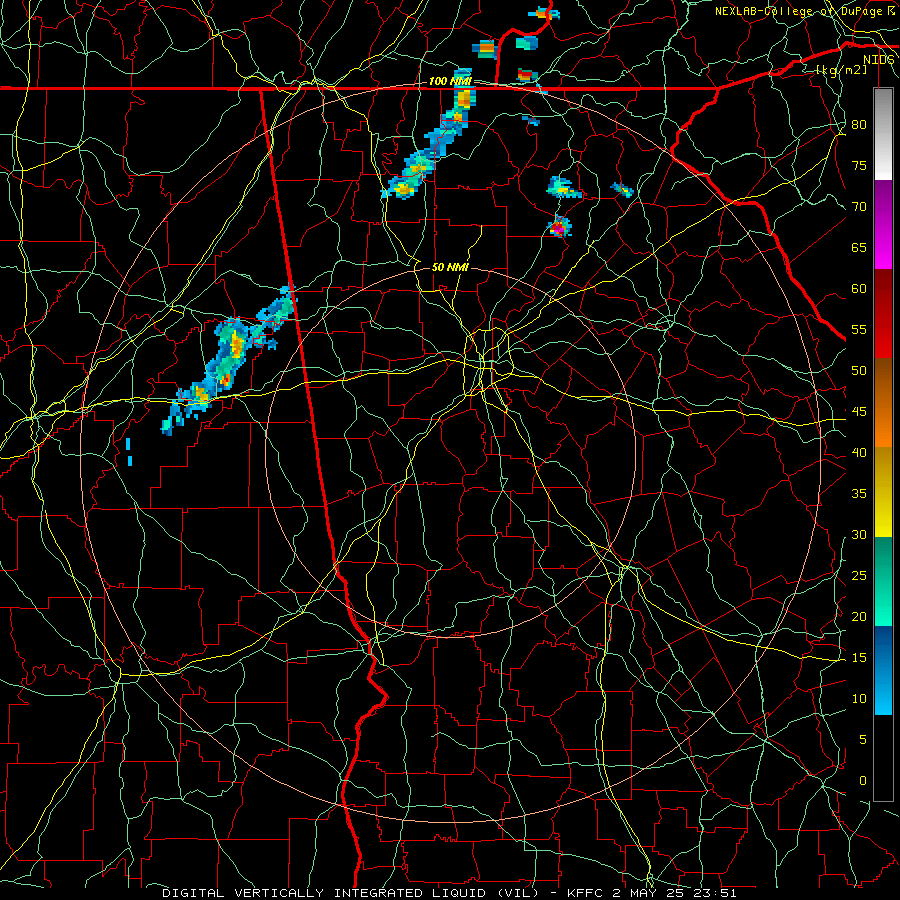
Task: Click the 55 value on color scale
Action: coord(859,329)
